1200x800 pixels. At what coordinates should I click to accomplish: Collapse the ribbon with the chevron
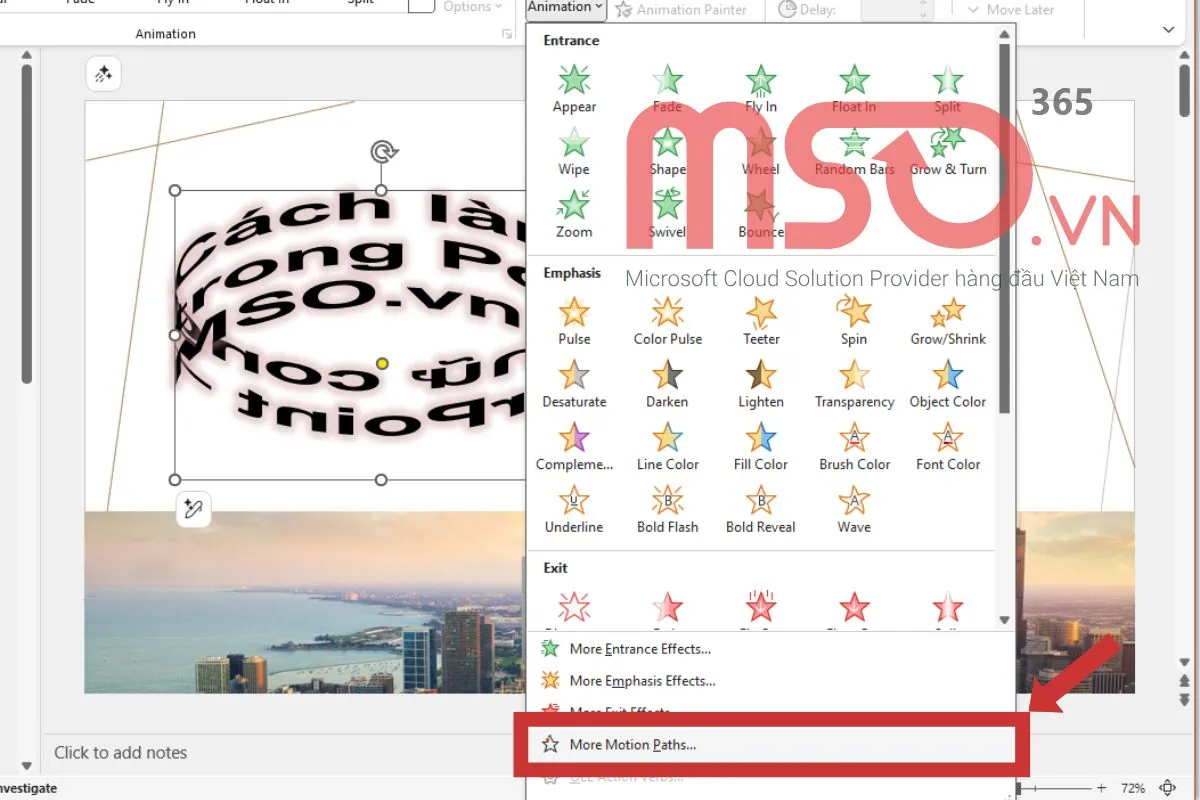pos(1169,30)
